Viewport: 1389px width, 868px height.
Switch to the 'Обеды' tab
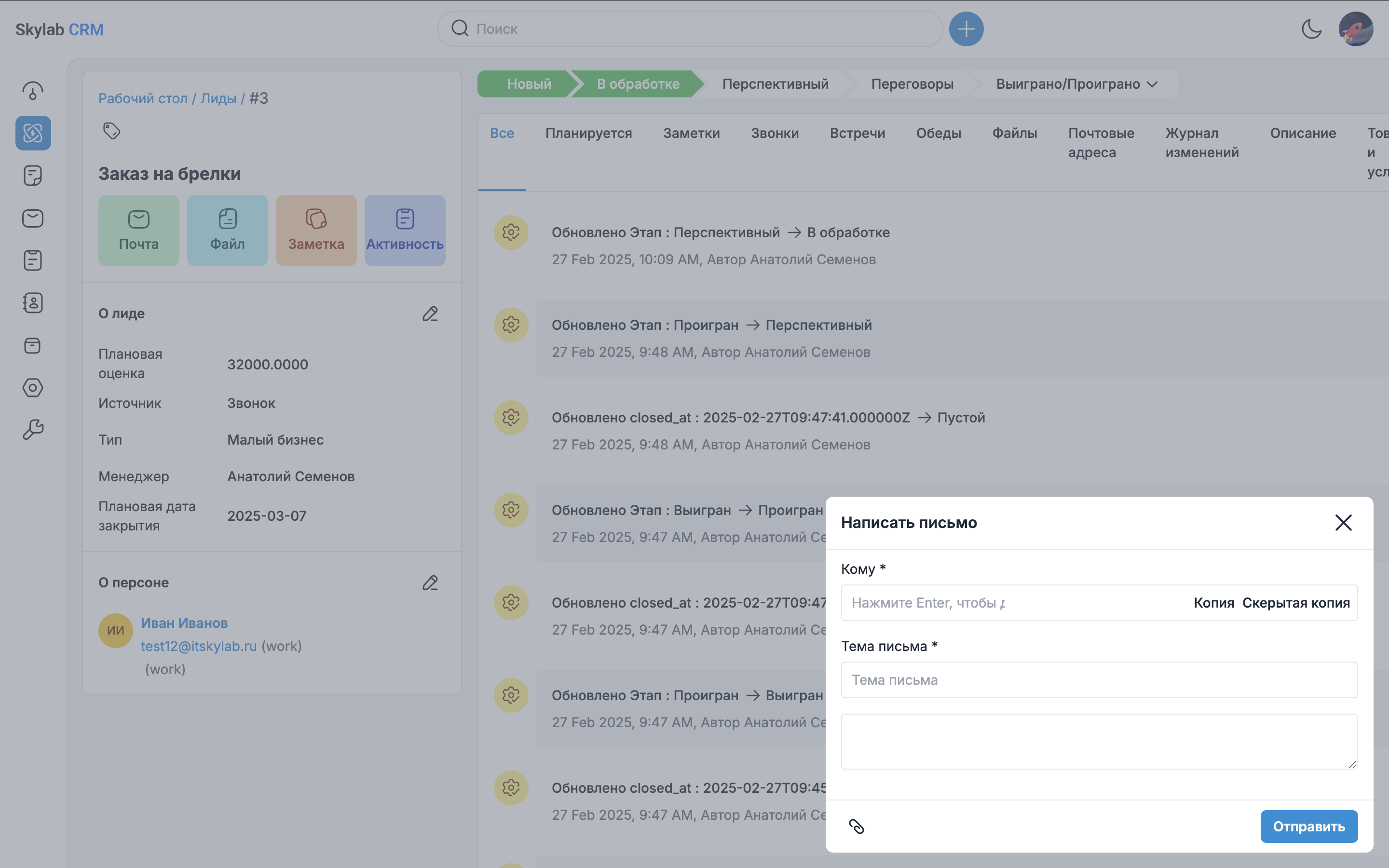click(939, 133)
